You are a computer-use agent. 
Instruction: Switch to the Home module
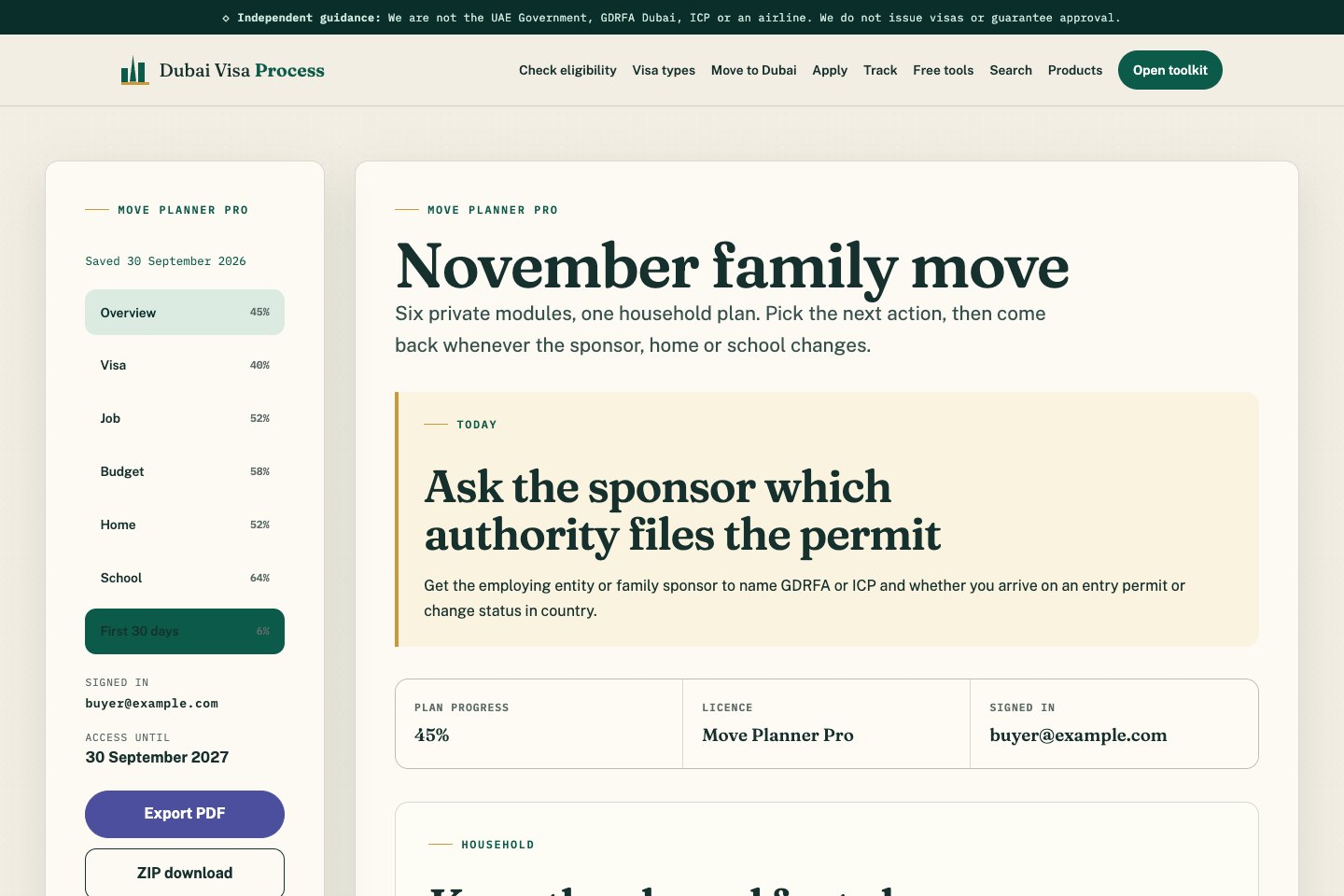coord(185,525)
